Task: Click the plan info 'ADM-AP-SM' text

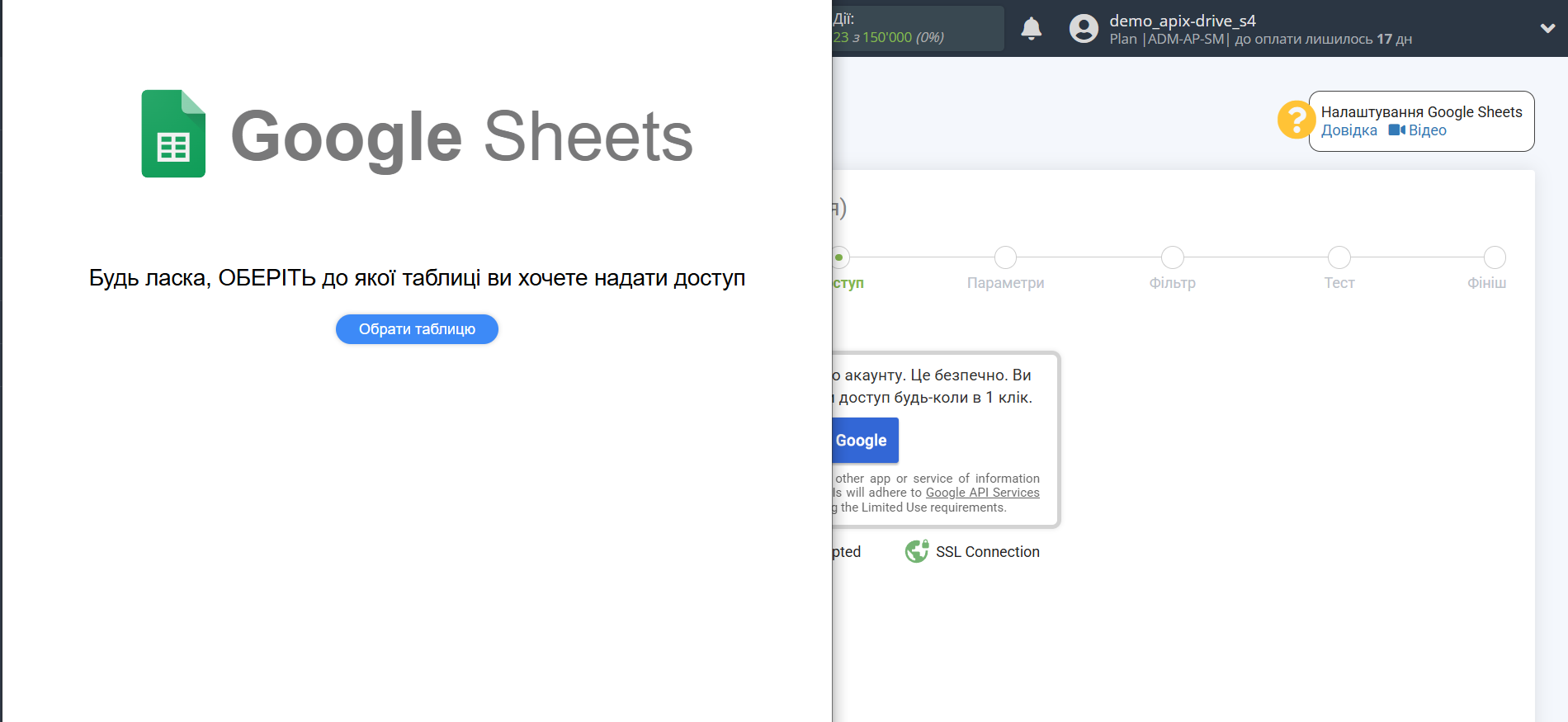Action: (1186, 39)
